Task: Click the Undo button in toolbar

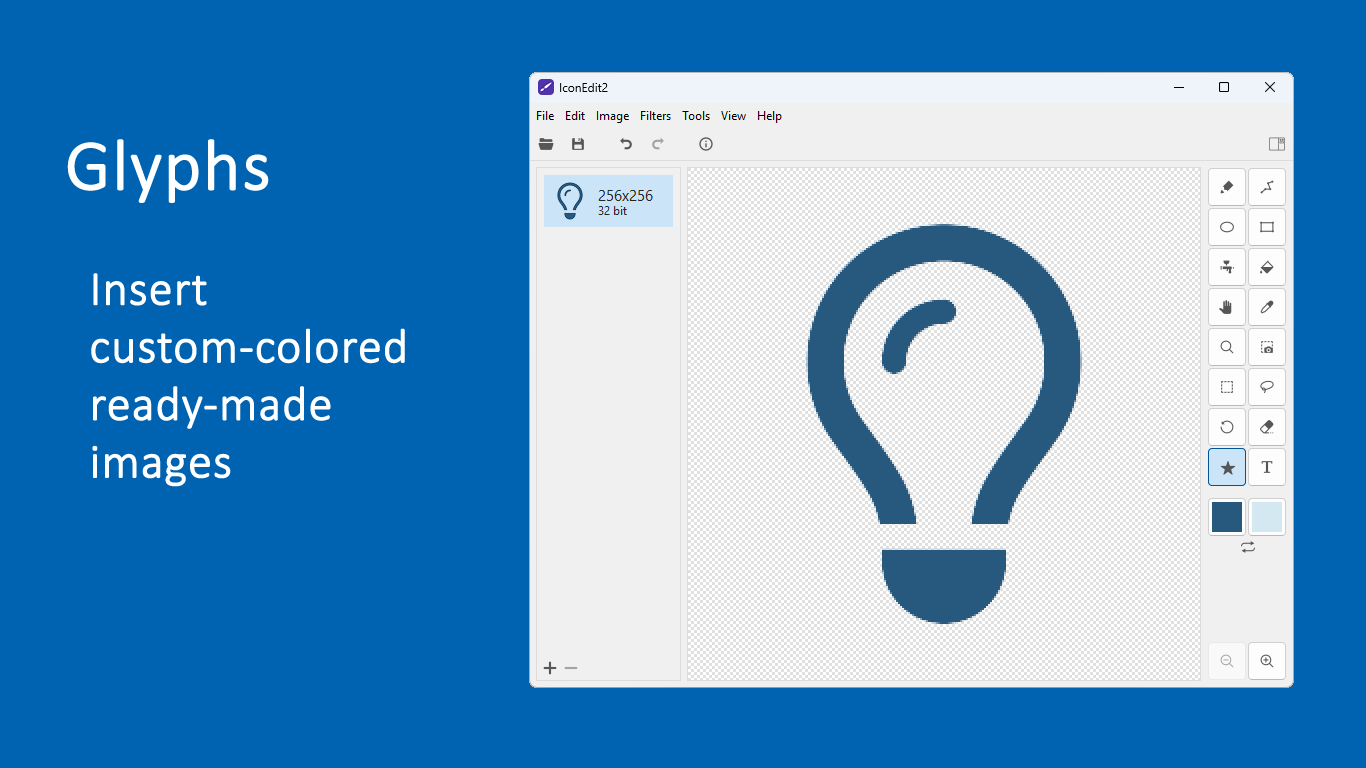Action: point(626,144)
